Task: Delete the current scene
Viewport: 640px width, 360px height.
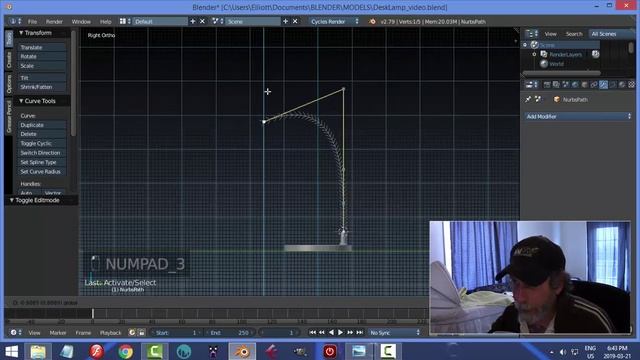Action: click(295, 21)
